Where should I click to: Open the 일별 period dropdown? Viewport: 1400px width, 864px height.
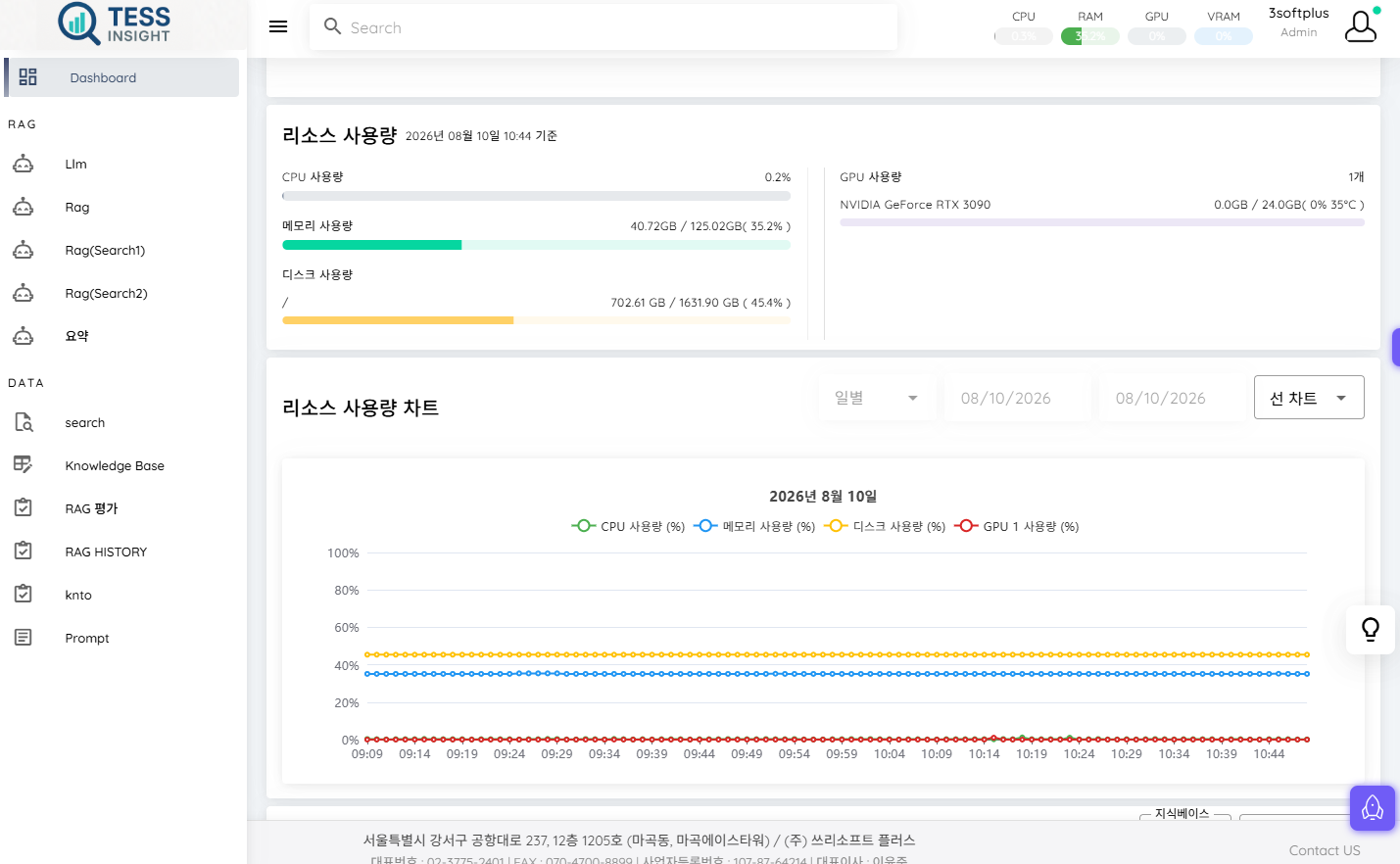pos(877,398)
